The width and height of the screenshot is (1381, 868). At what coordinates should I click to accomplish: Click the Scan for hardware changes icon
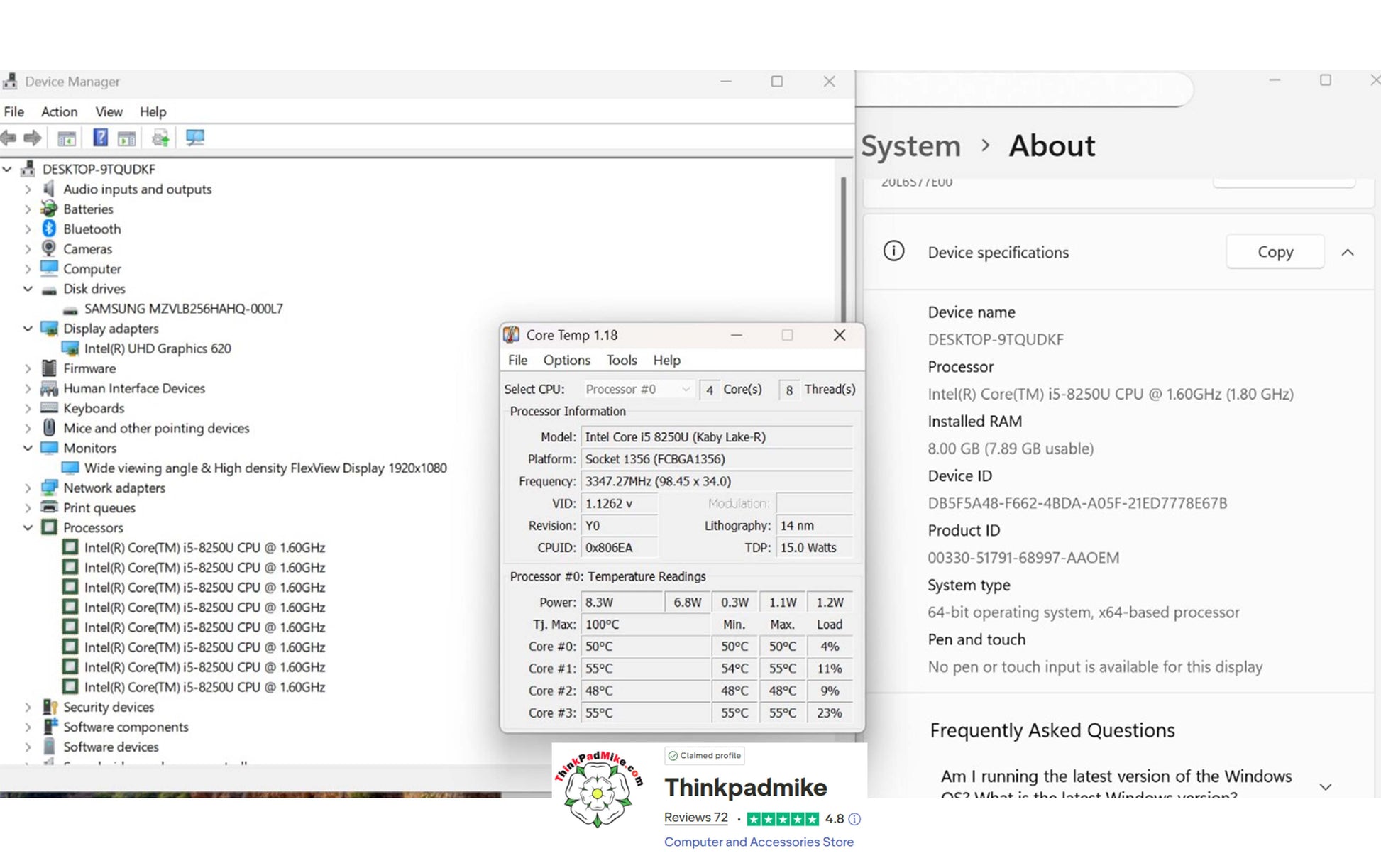coord(159,137)
